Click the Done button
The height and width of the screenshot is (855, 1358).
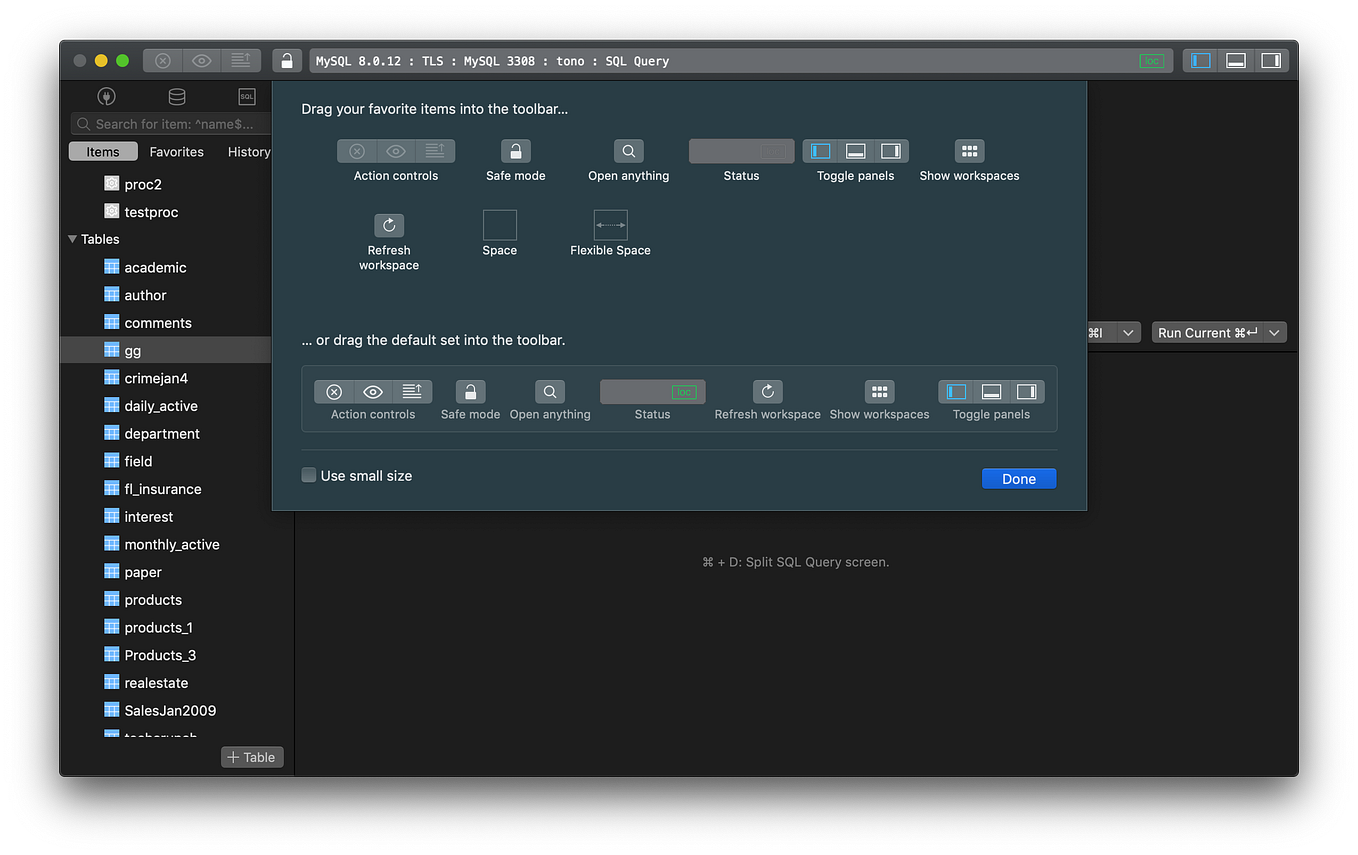1018,478
